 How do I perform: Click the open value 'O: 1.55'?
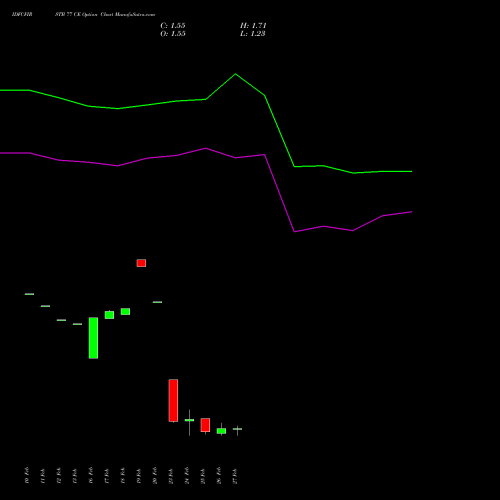[x=173, y=34]
